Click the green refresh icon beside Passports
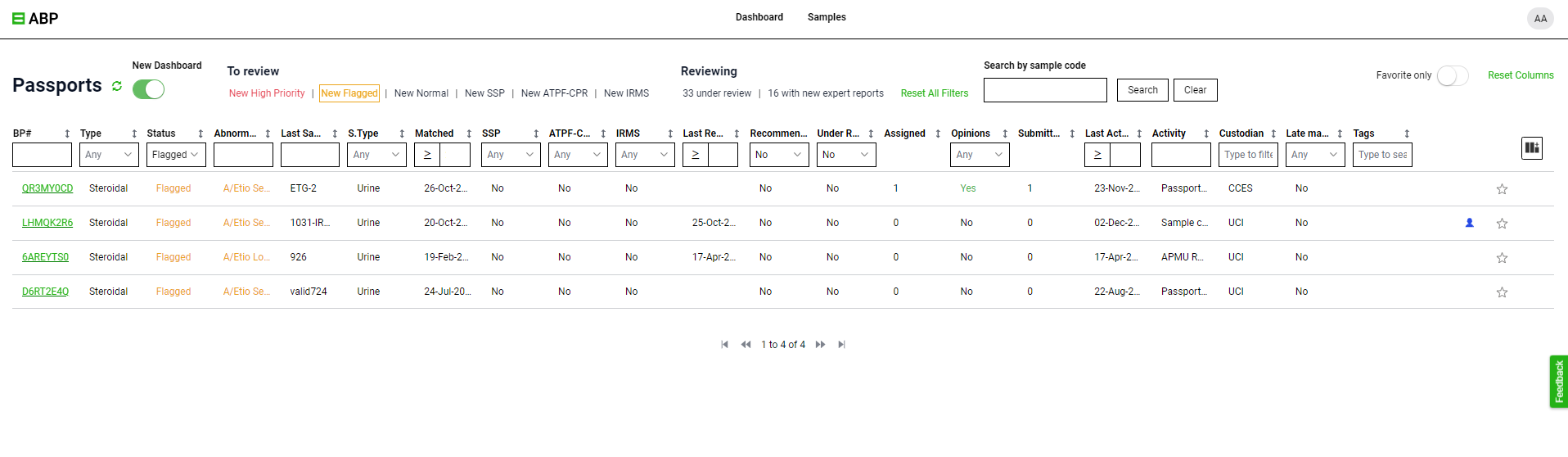The width and height of the screenshot is (1568, 457). [117, 86]
